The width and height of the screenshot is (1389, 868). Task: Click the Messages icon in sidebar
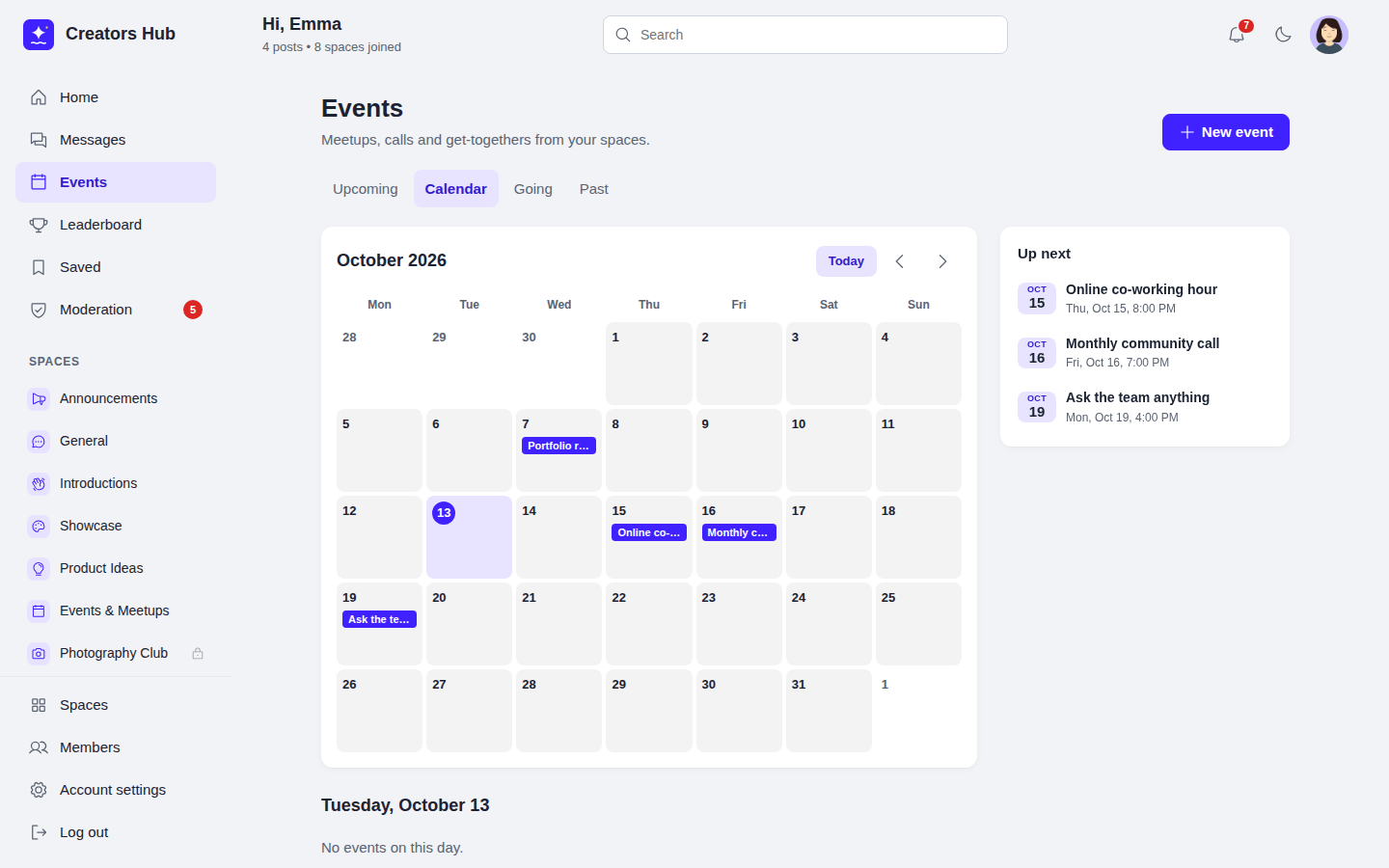(x=39, y=140)
